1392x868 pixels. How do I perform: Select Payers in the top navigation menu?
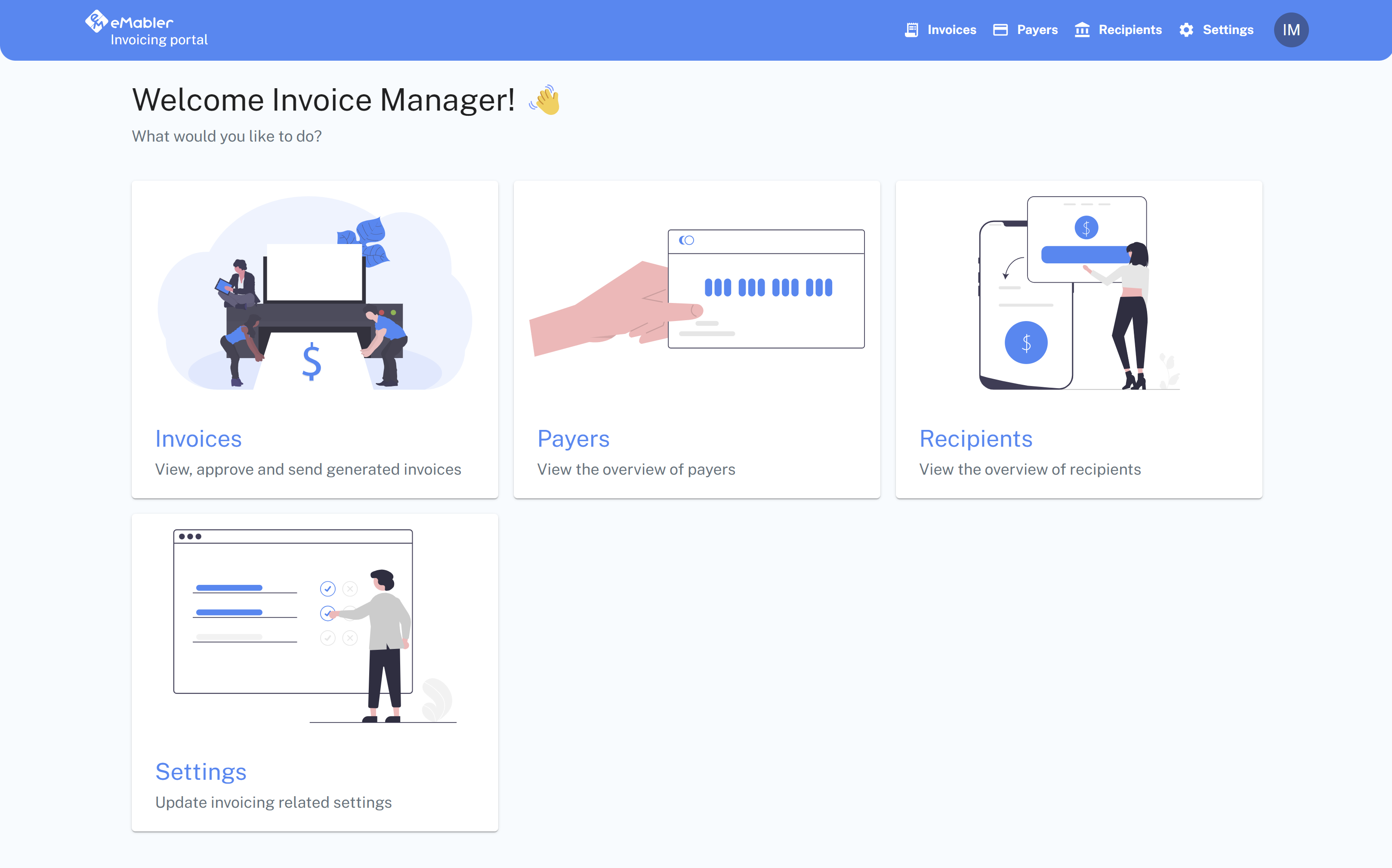click(x=1037, y=29)
